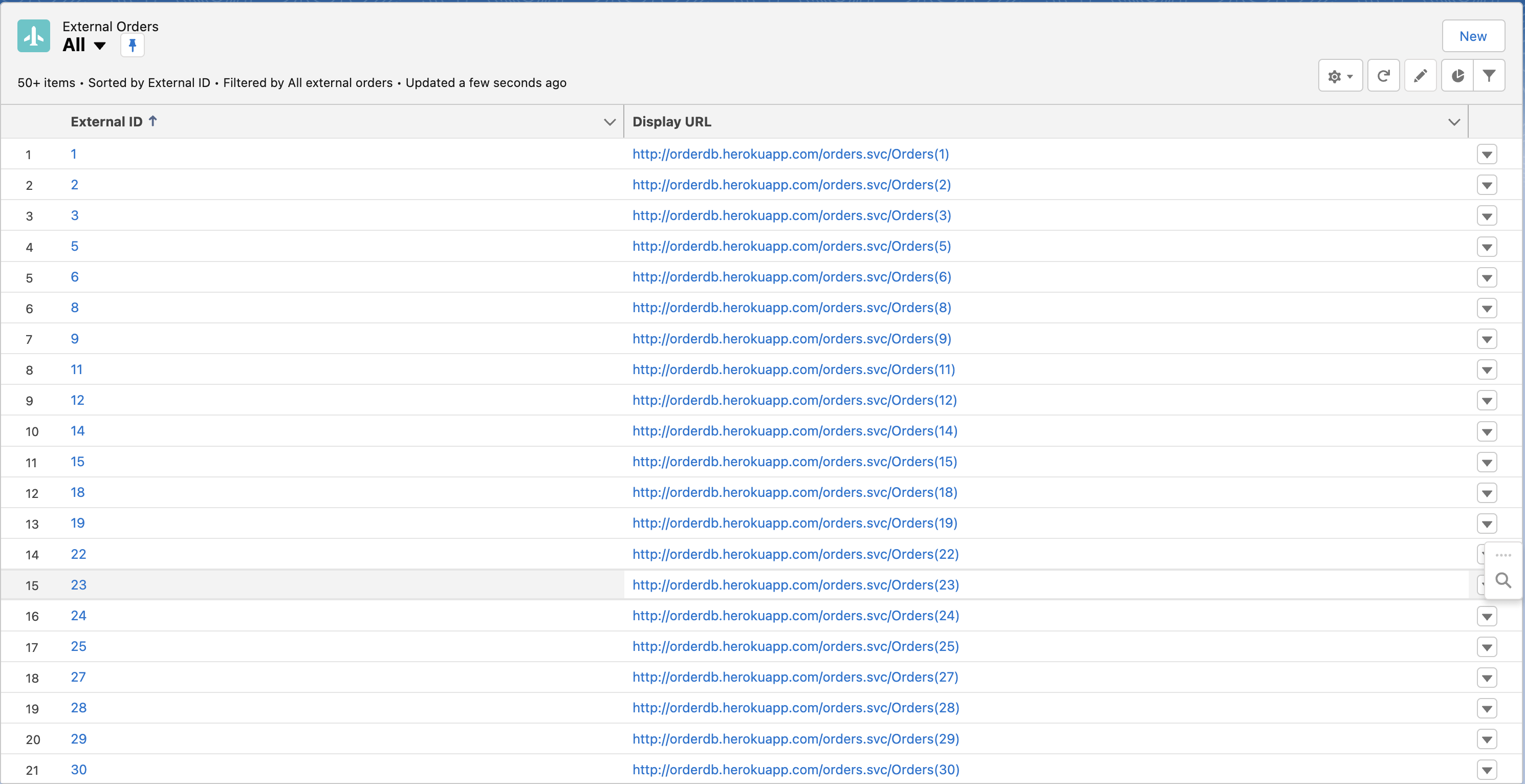
Task: Sort by External ID column header
Action: (x=106, y=122)
